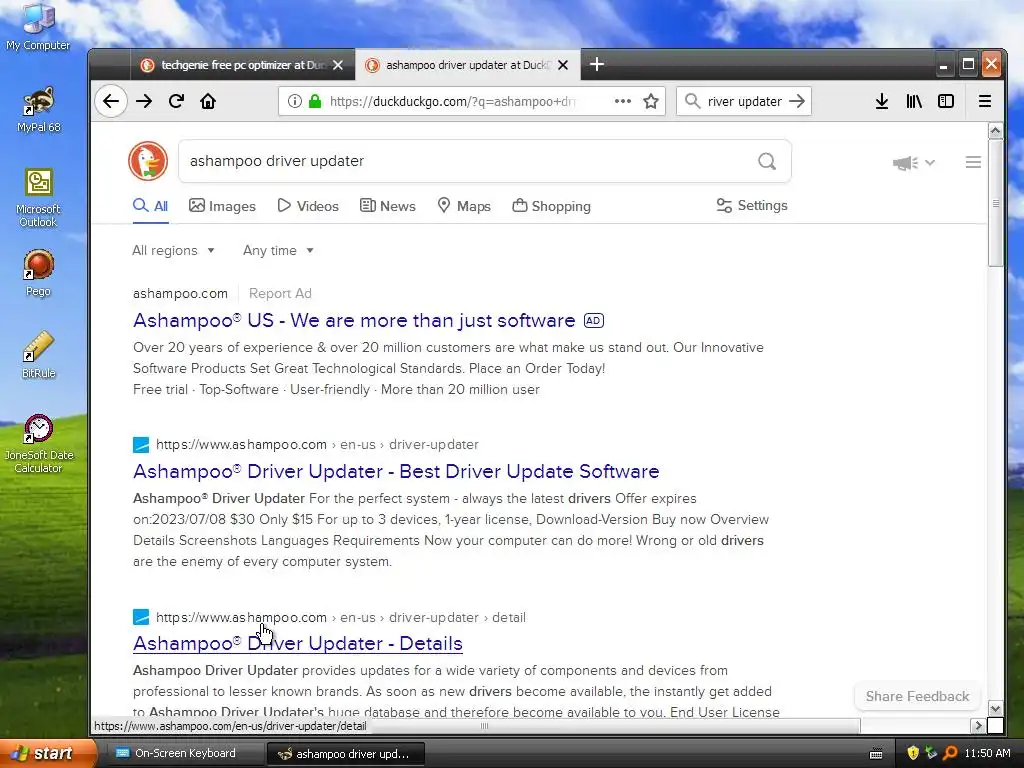Close the techgenie free pc optimizer tab

[338, 65]
